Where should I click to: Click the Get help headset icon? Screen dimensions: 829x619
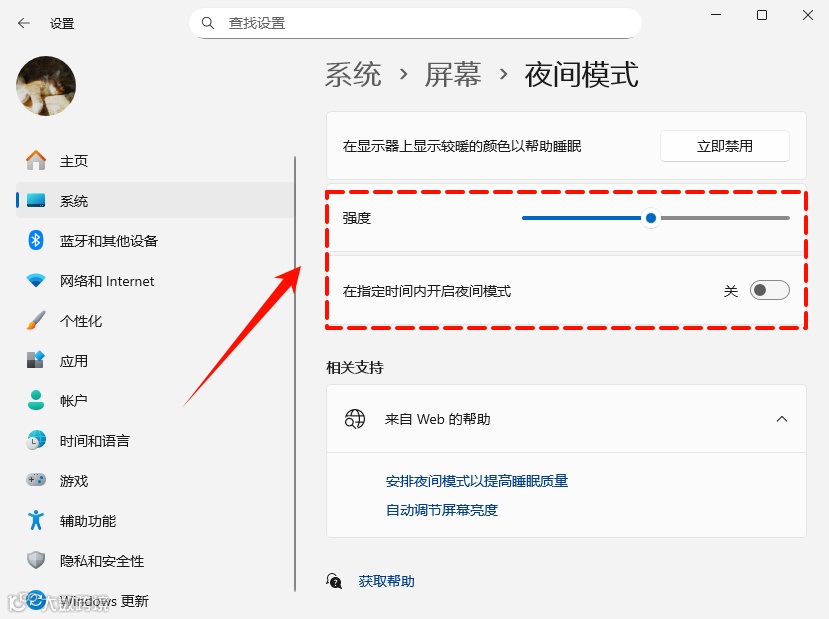coord(334,581)
